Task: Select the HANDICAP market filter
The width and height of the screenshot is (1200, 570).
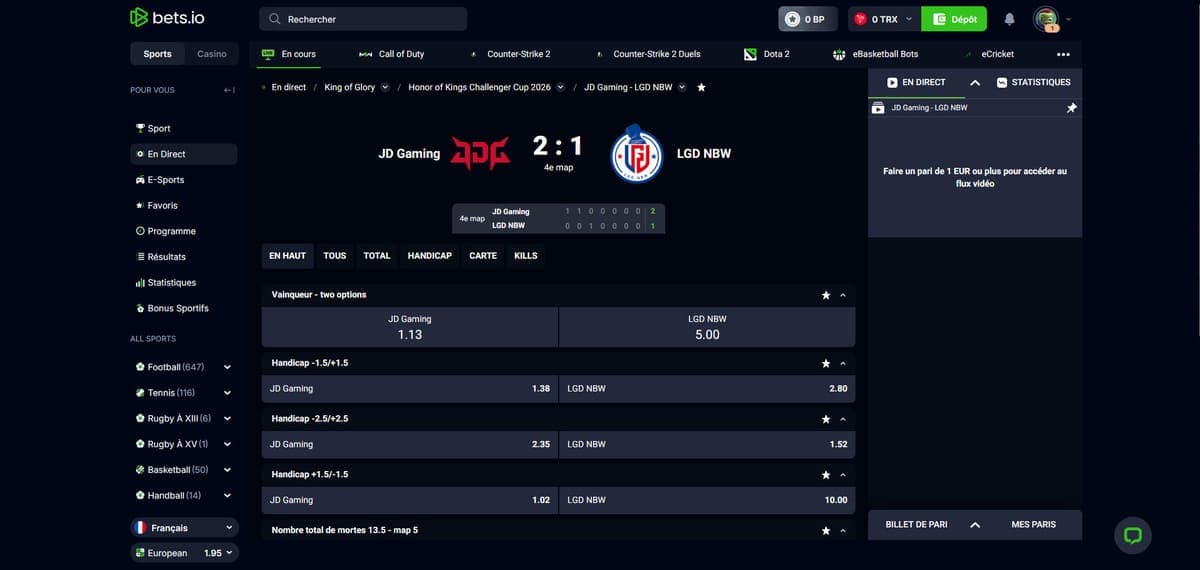Action: pos(430,256)
